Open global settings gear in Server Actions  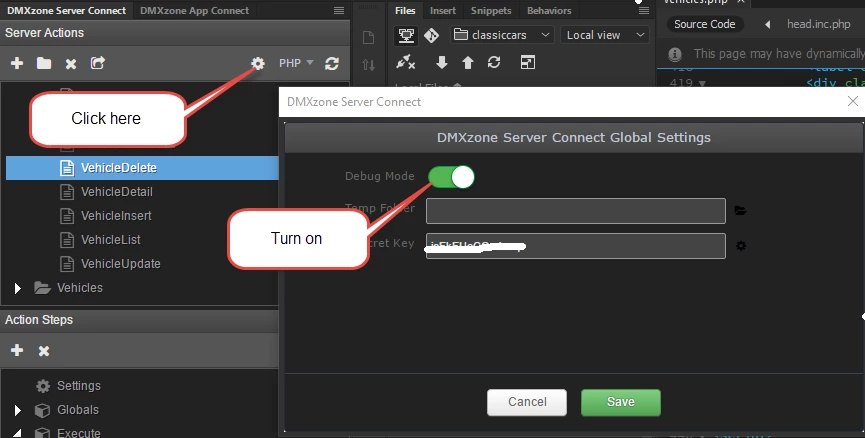[258, 63]
